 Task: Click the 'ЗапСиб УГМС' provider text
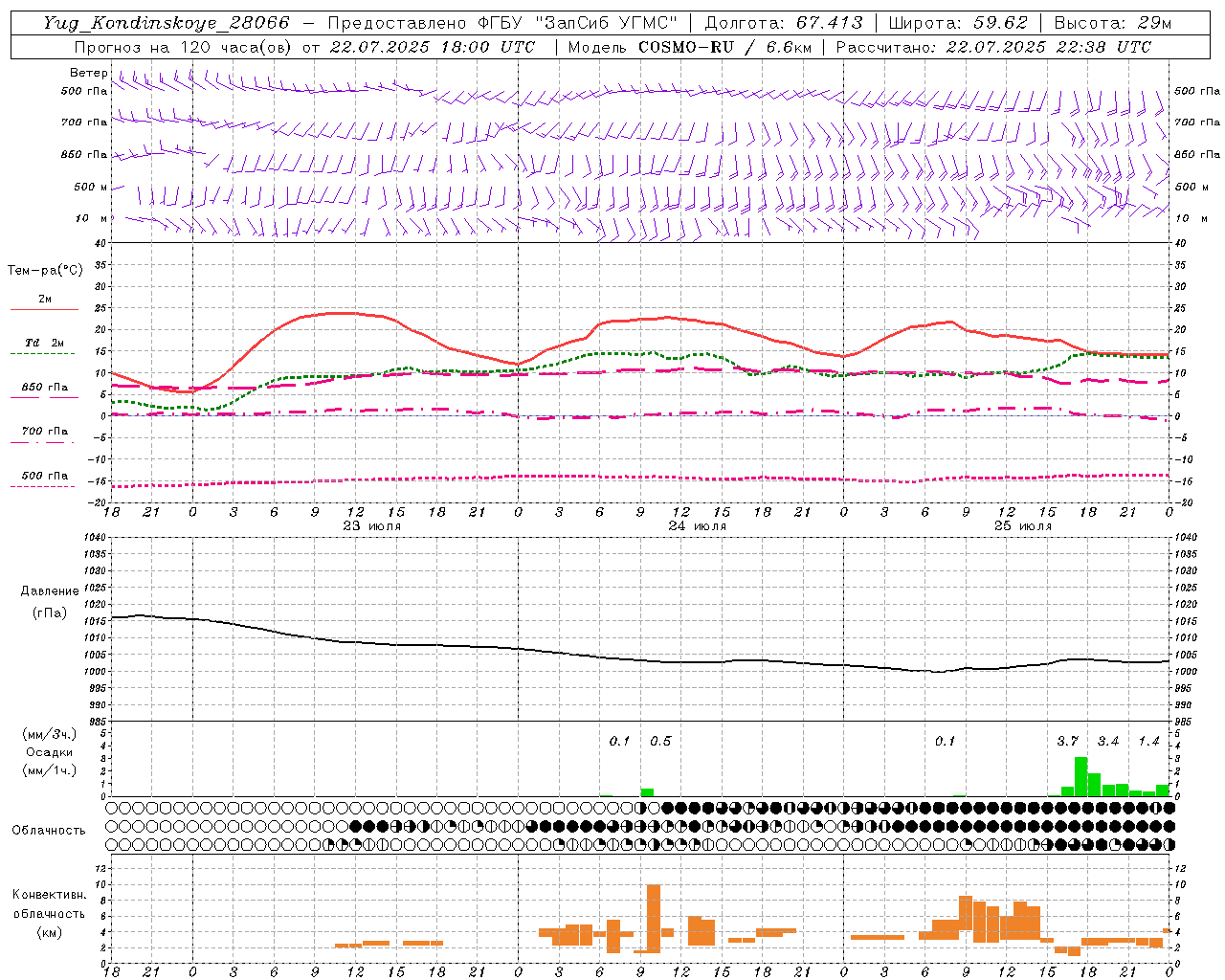(x=608, y=23)
